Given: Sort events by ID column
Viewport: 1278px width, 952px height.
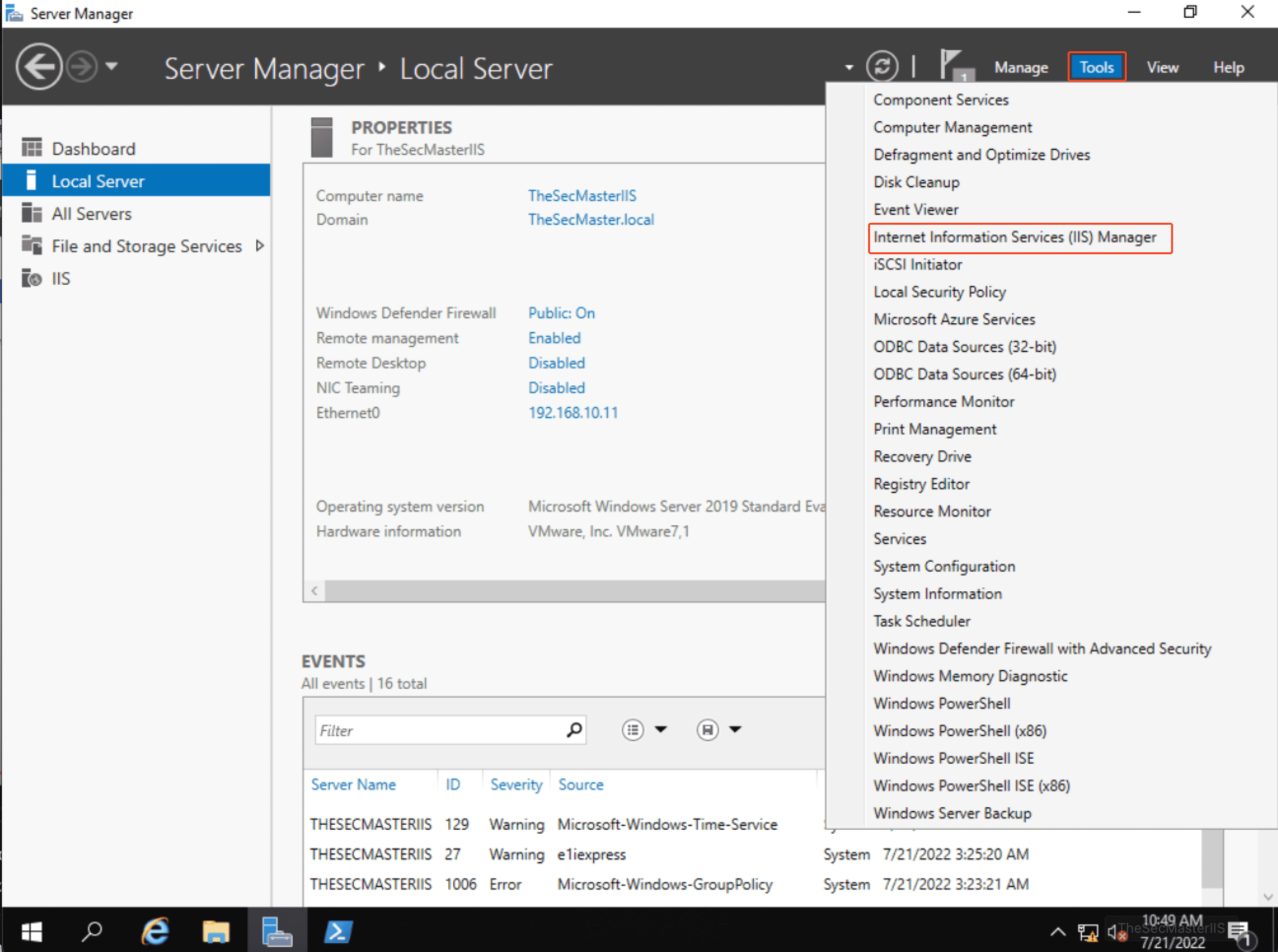Looking at the screenshot, I should pos(453,784).
